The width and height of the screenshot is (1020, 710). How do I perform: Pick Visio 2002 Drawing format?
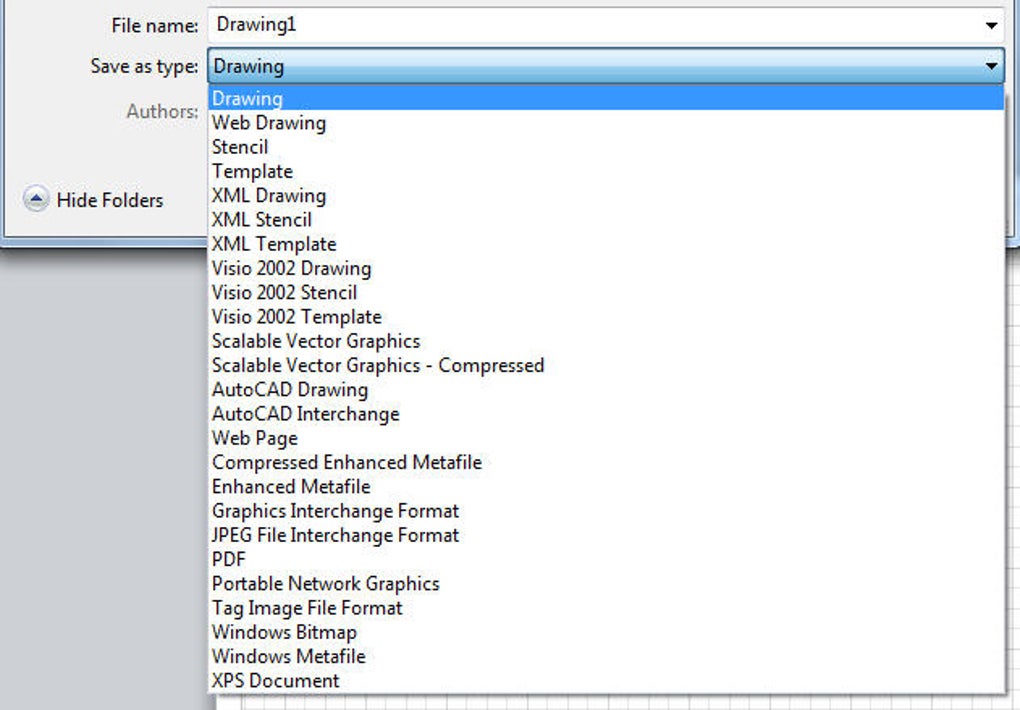click(606, 268)
